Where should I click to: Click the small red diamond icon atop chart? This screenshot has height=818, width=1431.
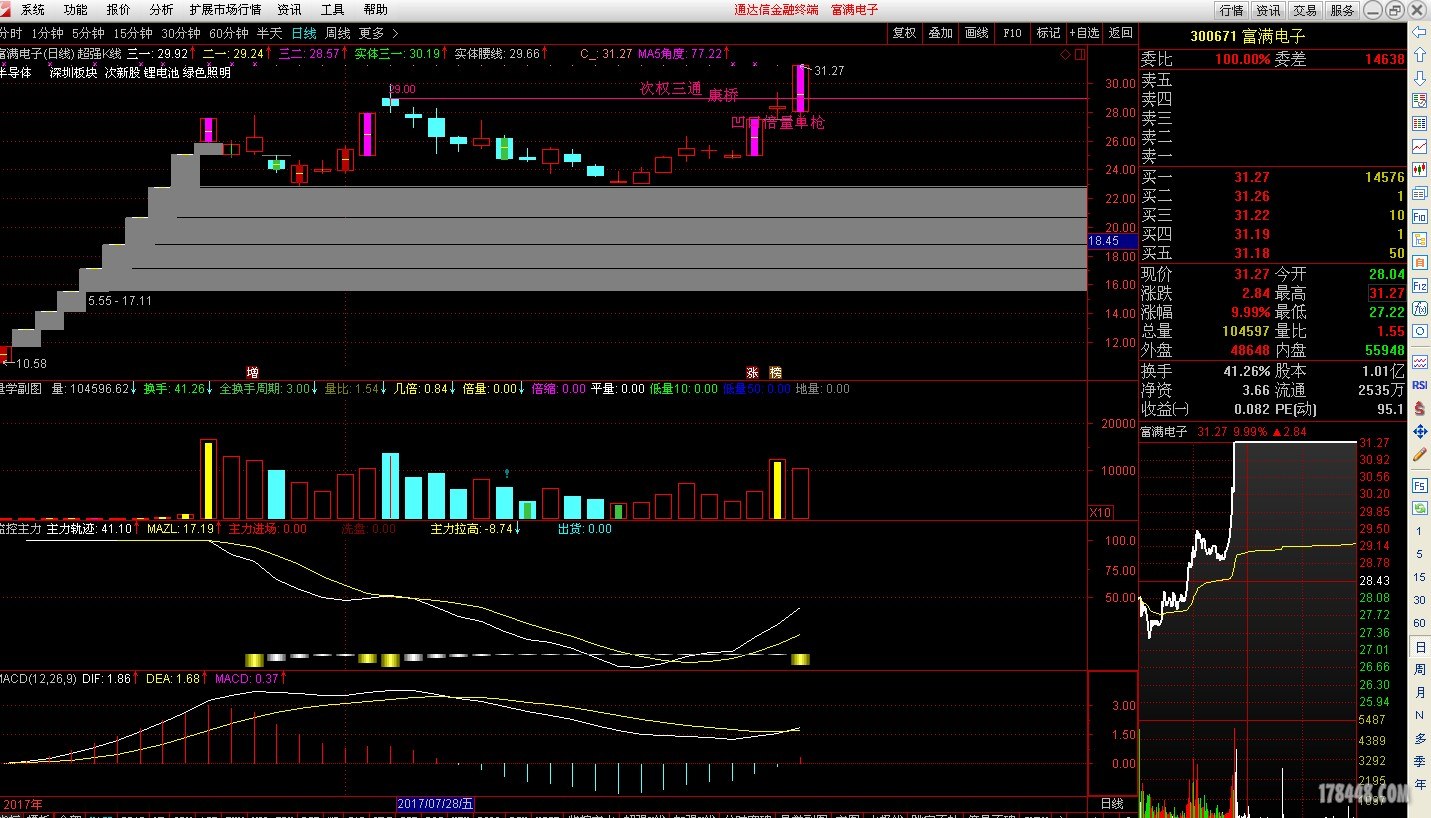point(1066,54)
